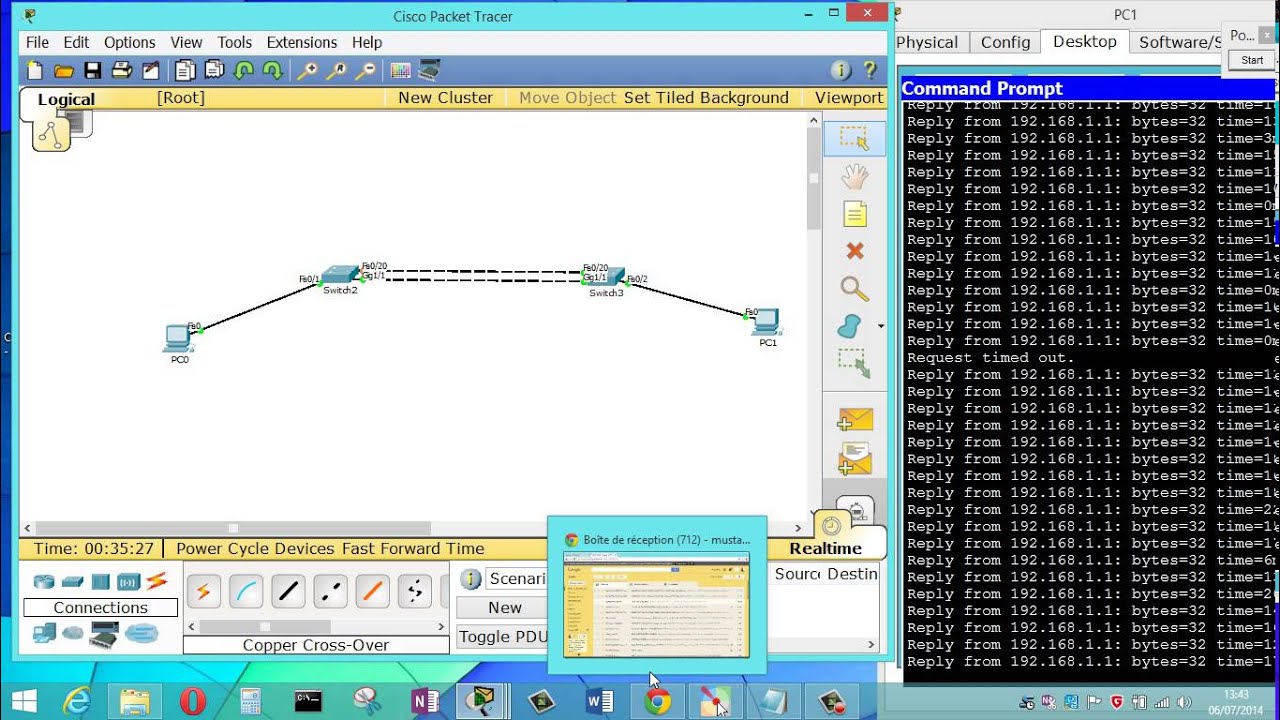
Task: Switch to PC1 Config tab
Action: [x=1005, y=42]
